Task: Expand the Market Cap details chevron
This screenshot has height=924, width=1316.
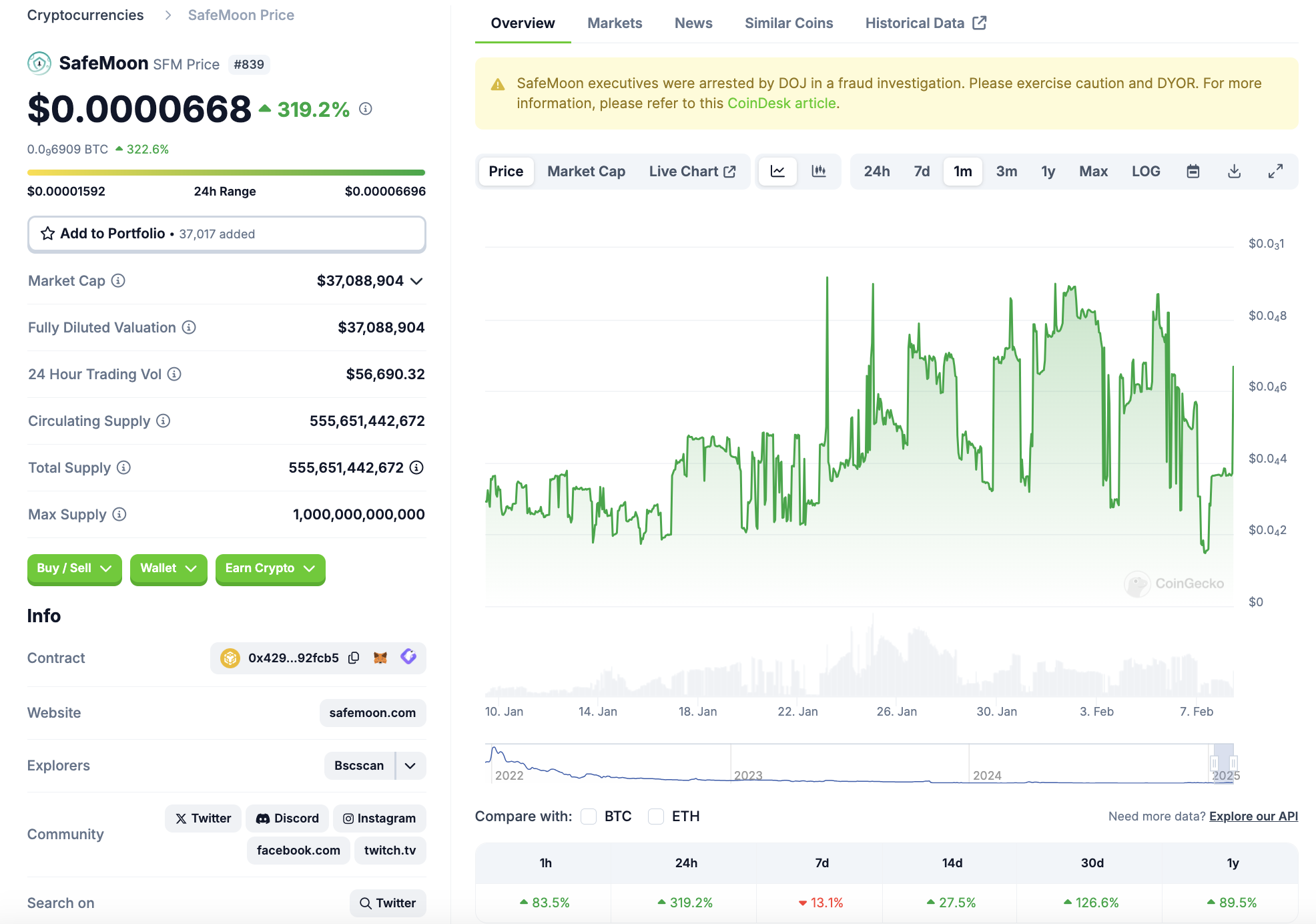Action: click(x=417, y=281)
